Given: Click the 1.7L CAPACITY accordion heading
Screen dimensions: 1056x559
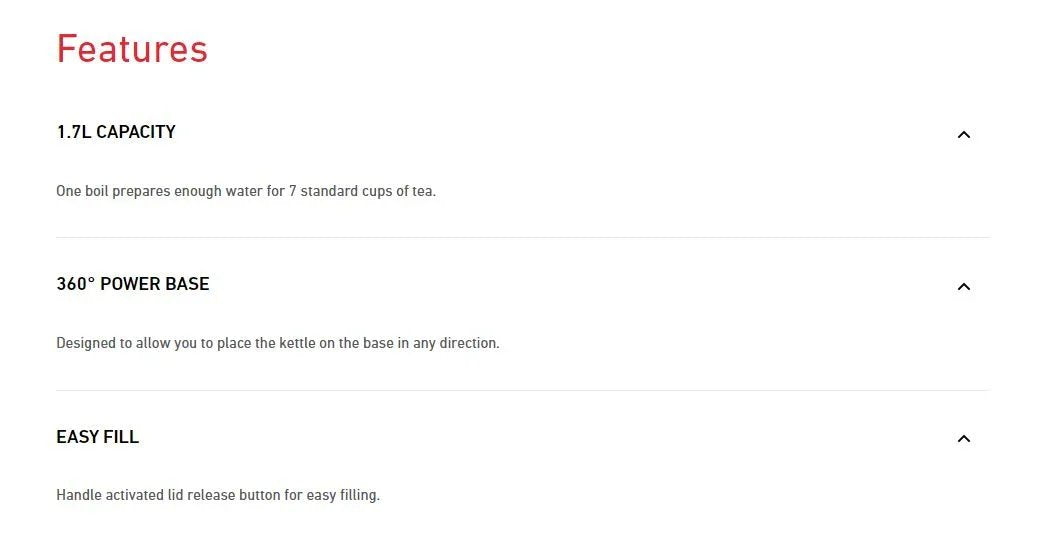Looking at the screenshot, I should point(116,132).
